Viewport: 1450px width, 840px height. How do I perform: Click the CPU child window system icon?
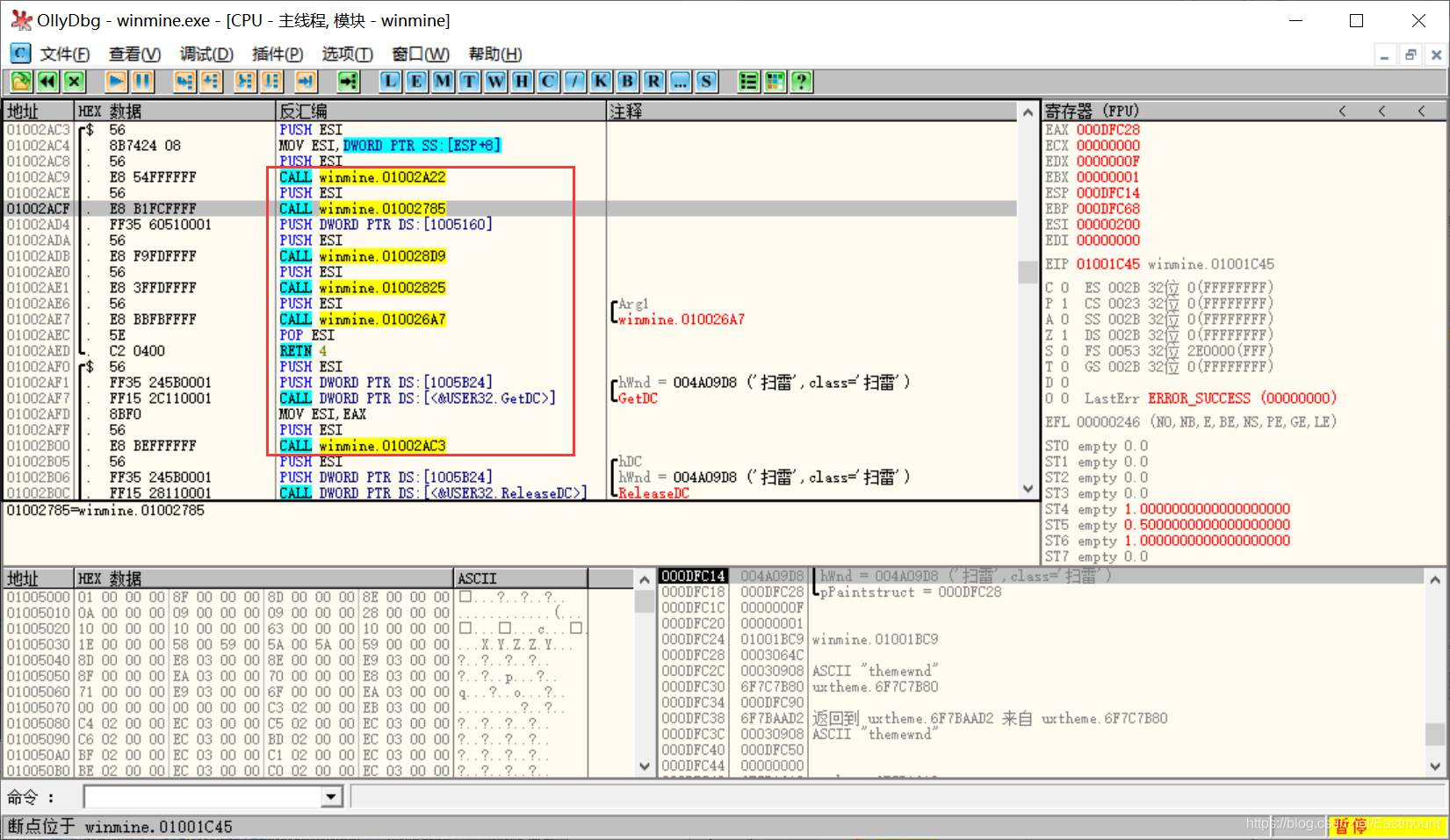pos(20,54)
